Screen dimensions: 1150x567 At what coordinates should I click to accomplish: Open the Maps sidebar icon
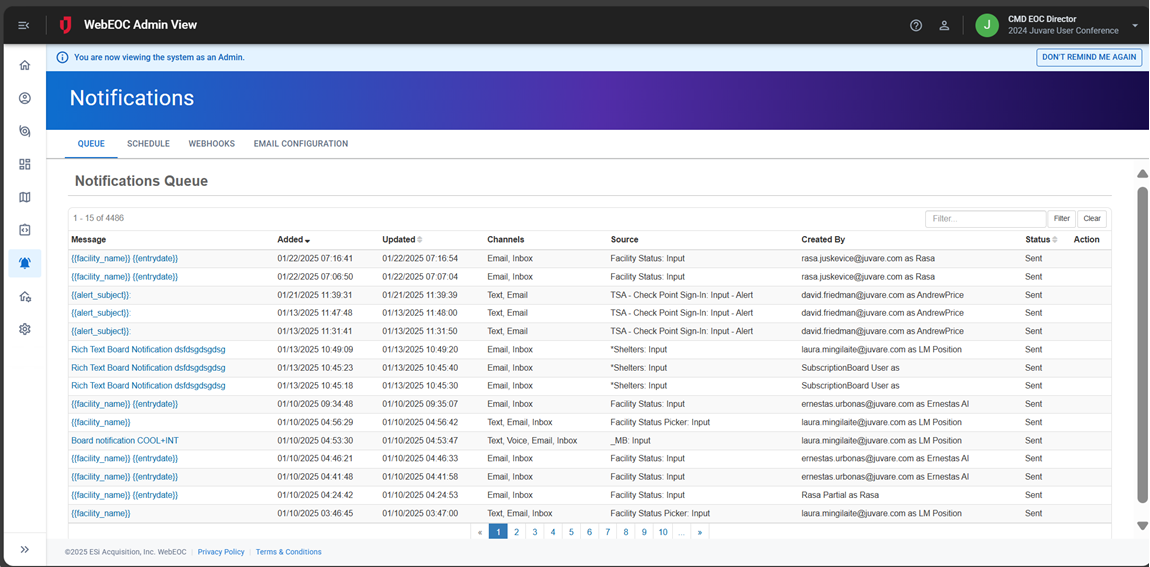tap(25, 197)
